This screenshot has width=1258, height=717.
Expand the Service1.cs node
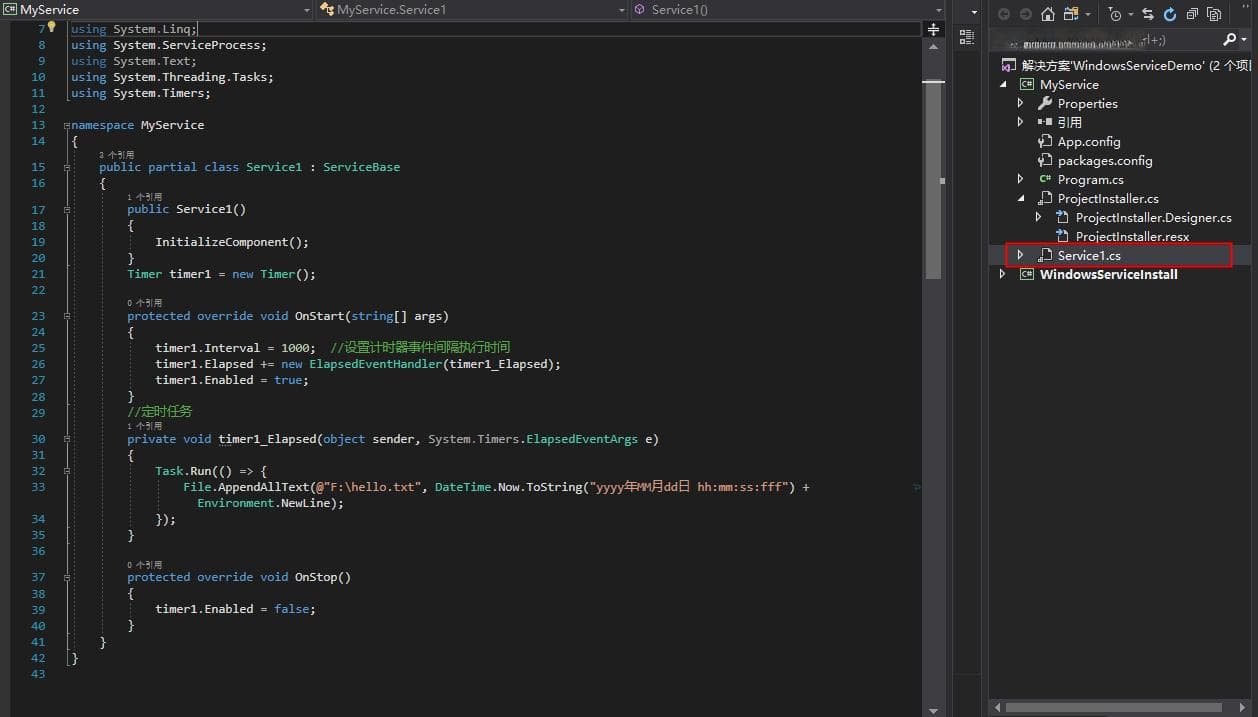(1021, 255)
